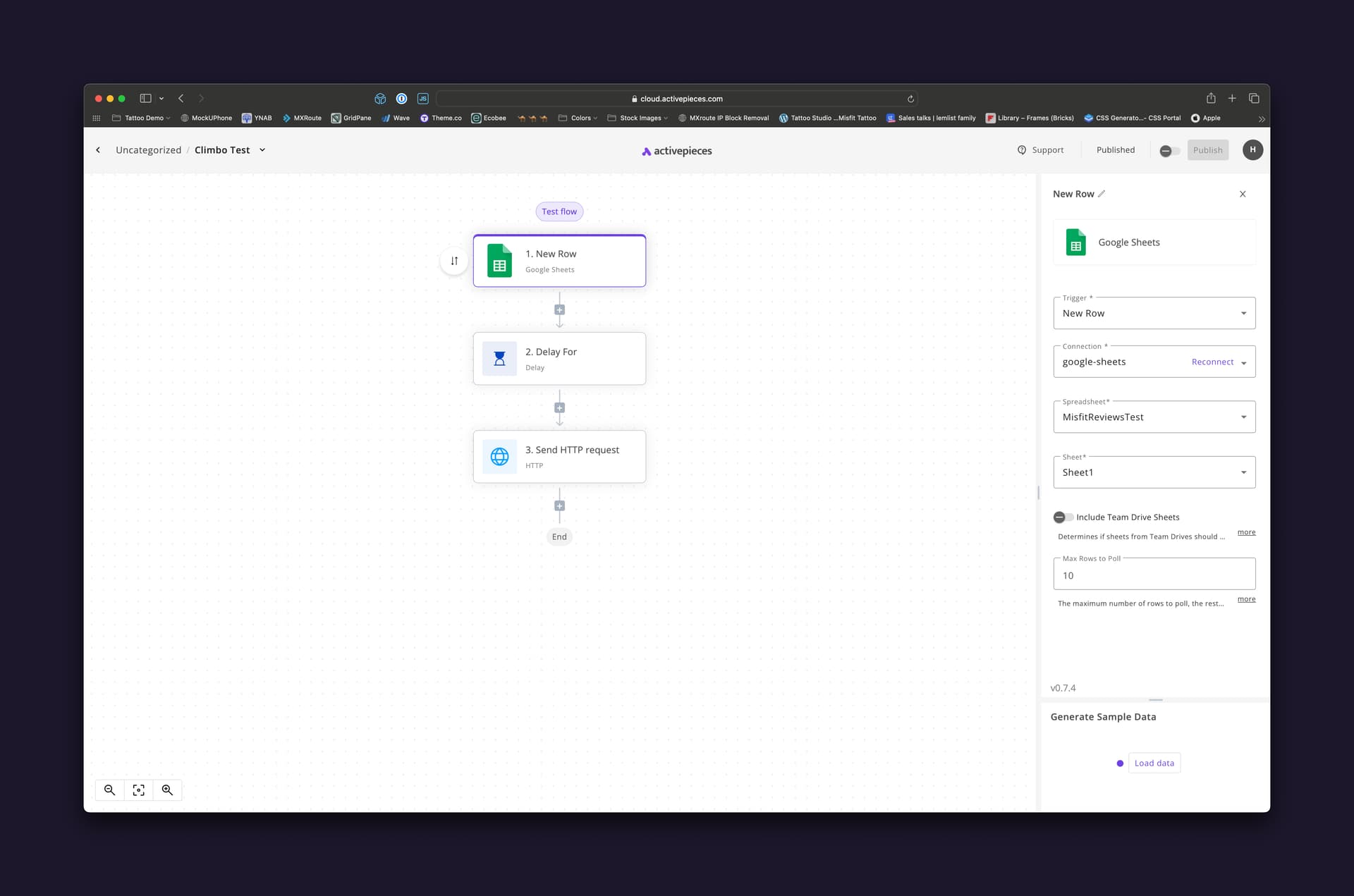Click the Max Rows to Poll input
Viewport: 1354px width, 896px height.
click(x=1154, y=576)
